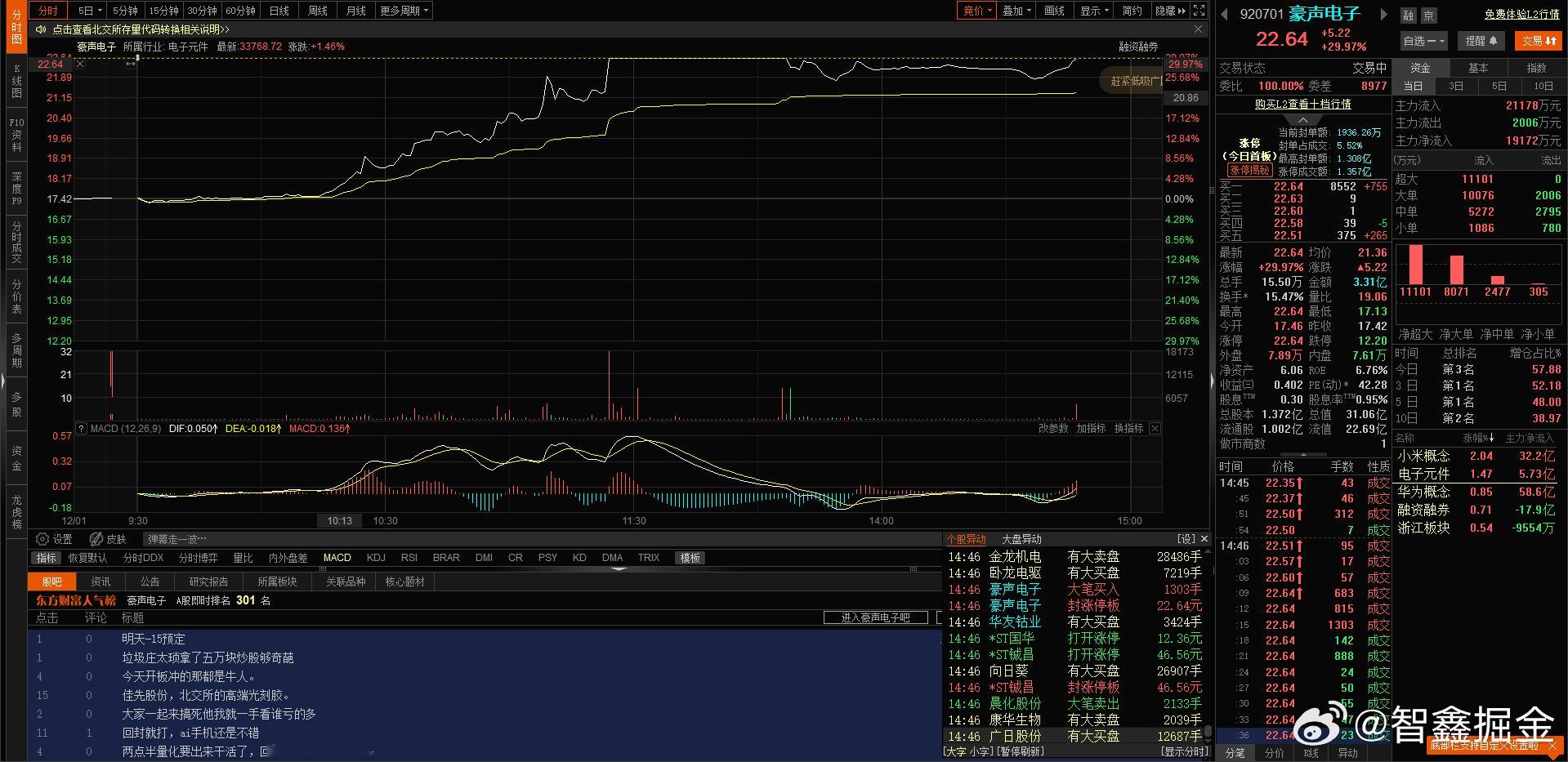Open the 深度F9 sidebar view
This screenshot has height=762, width=1568.
point(16,188)
